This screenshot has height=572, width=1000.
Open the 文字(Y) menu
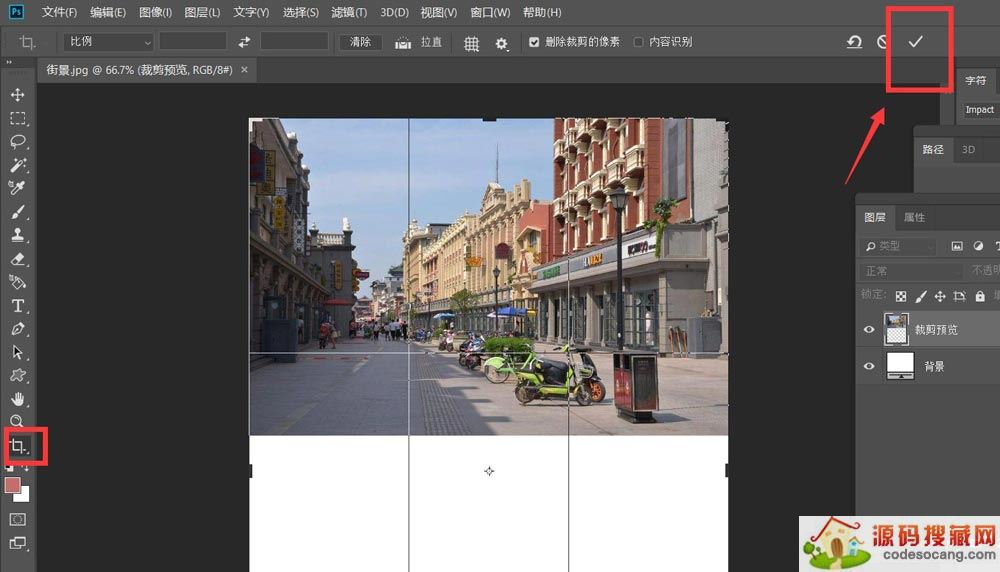[251, 12]
